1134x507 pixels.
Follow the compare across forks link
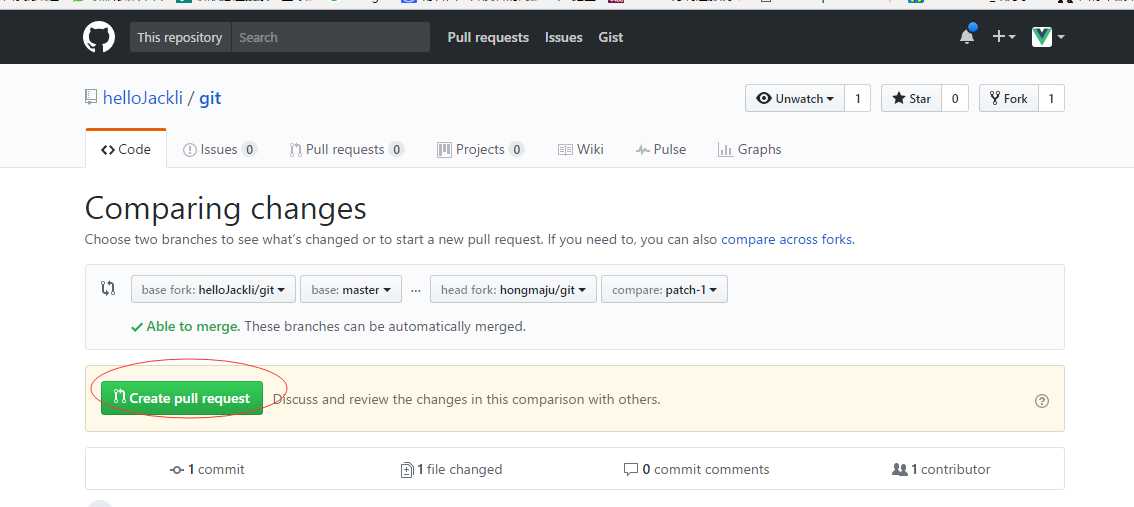(x=786, y=239)
